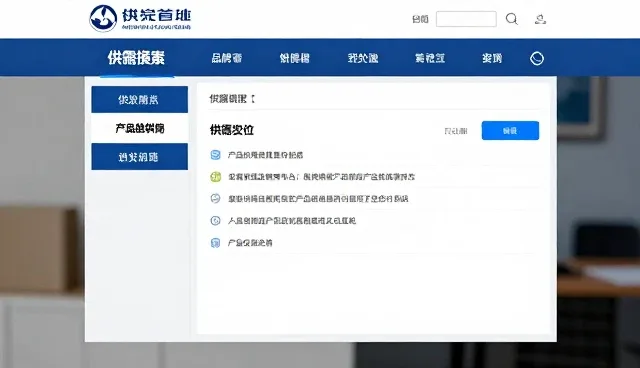Viewport: 640px width, 368px height.
Task: Click the breadcrumb text at the top of the content panel
Action: click(x=232, y=99)
